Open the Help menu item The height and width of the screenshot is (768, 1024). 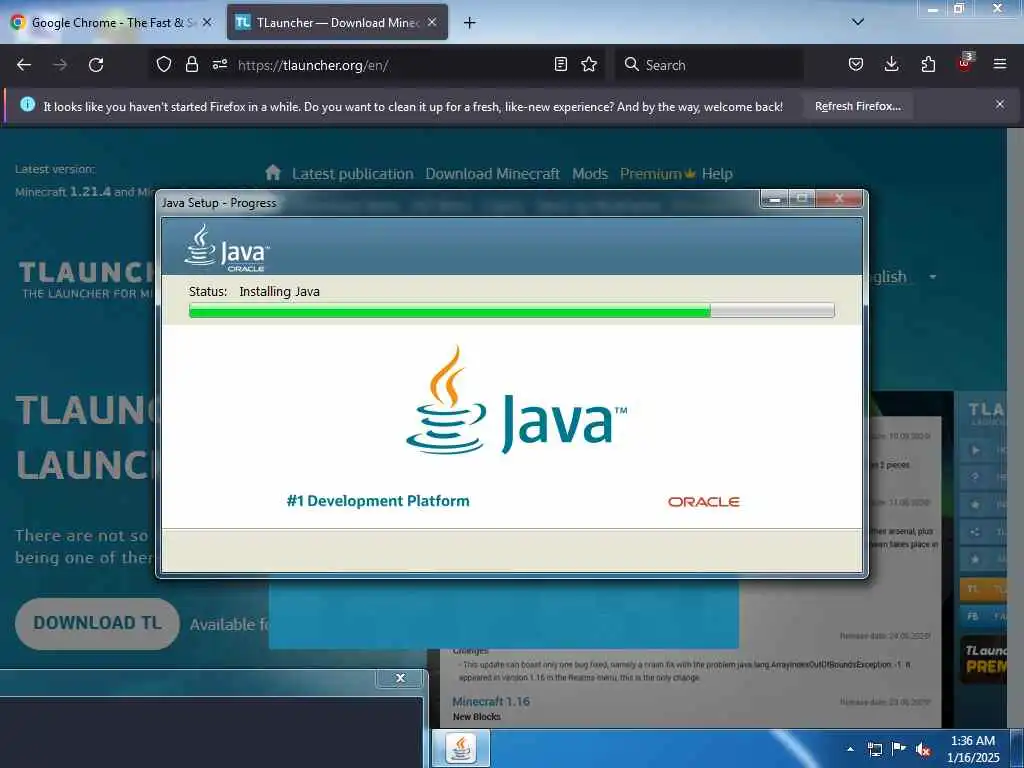717,174
